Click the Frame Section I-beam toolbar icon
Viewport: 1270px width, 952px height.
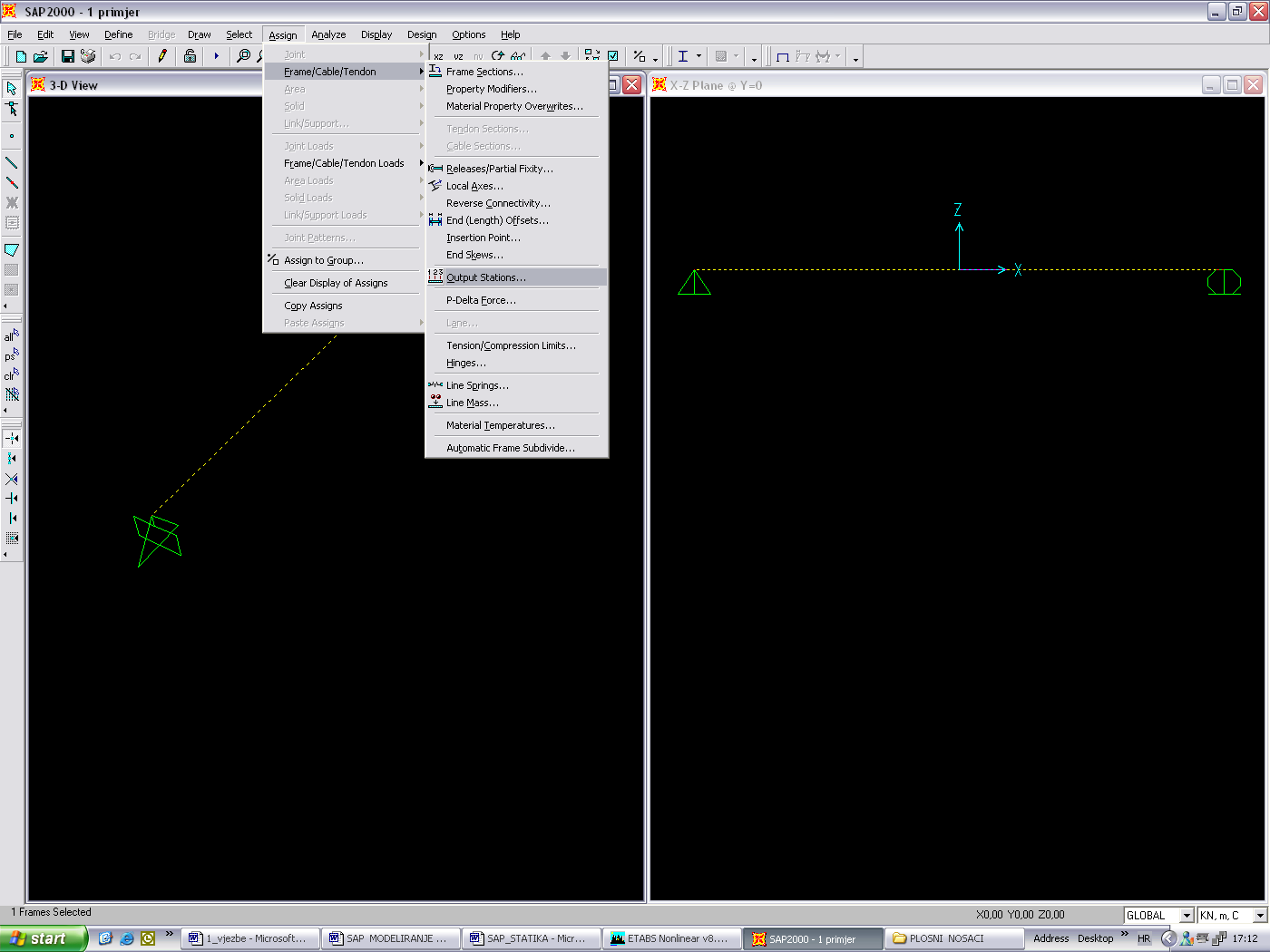(683, 56)
